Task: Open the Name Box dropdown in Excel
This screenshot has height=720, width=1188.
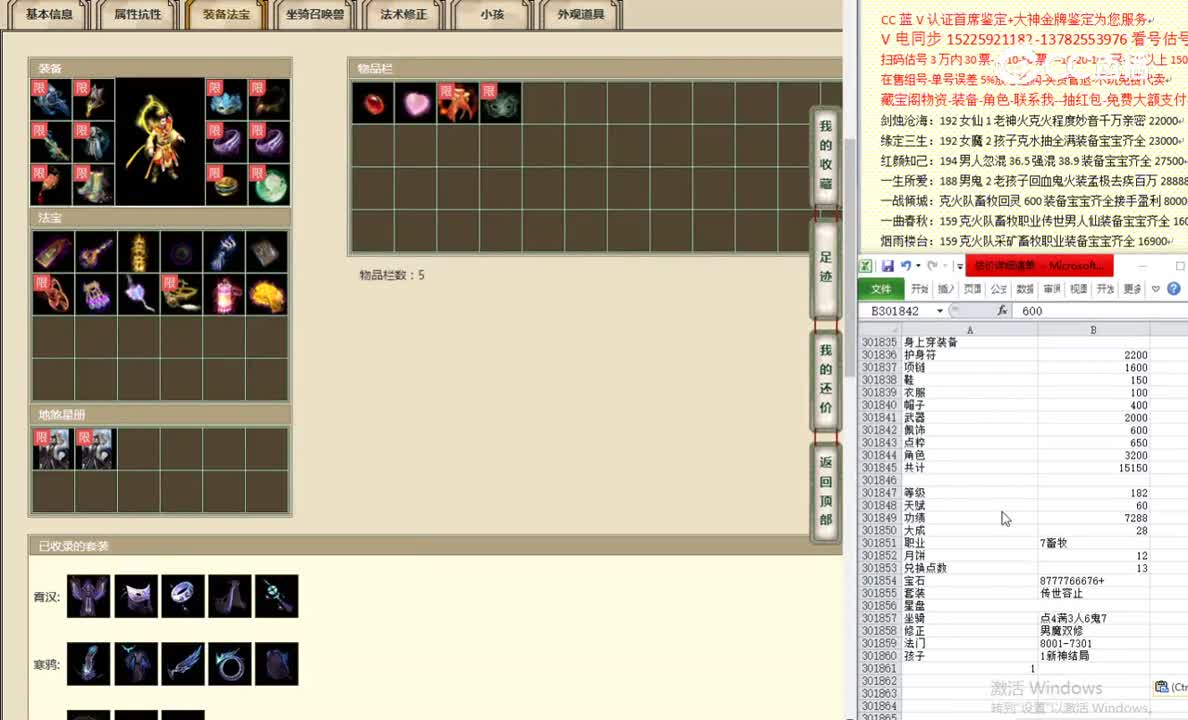Action: (938, 311)
